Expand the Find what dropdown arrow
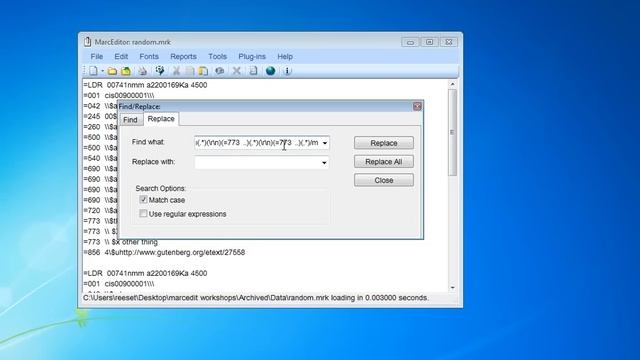640x360 pixels. tap(325, 143)
